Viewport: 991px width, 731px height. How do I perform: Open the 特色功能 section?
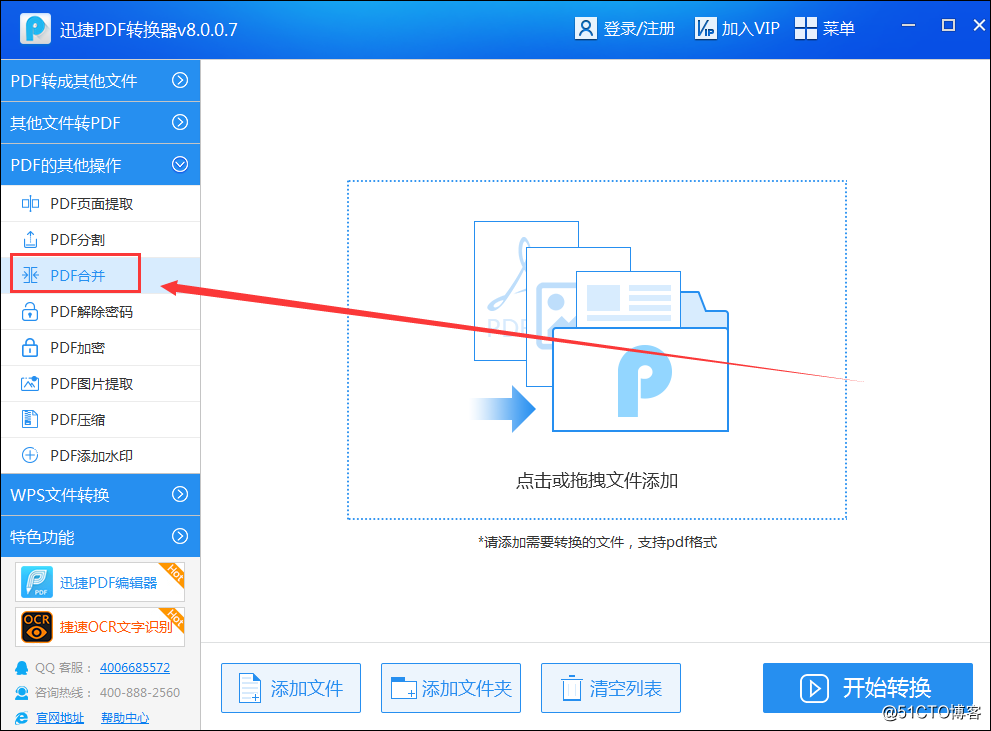point(100,536)
